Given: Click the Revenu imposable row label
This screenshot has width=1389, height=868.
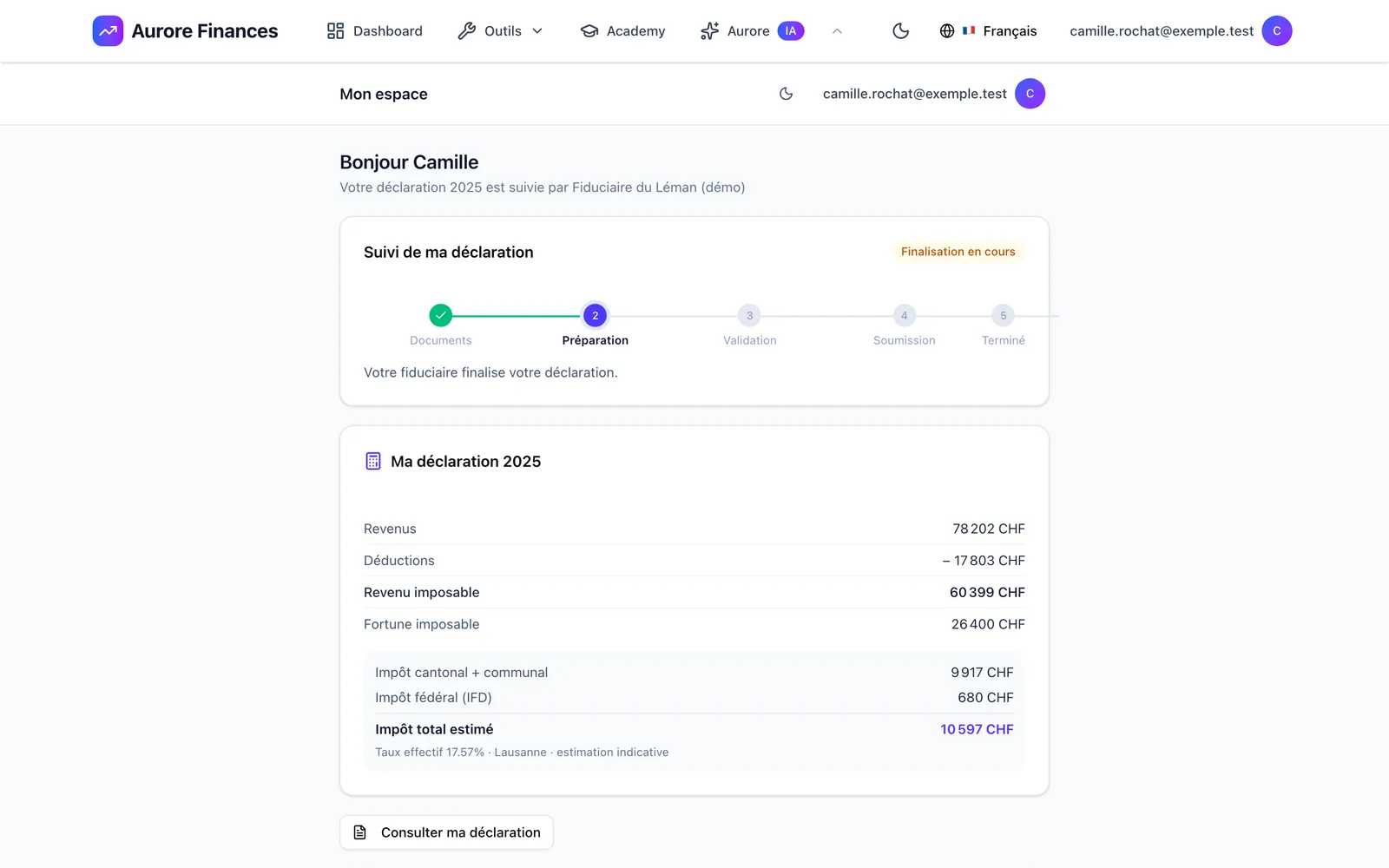Looking at the screenshot, I should click(x=422, y=592).
